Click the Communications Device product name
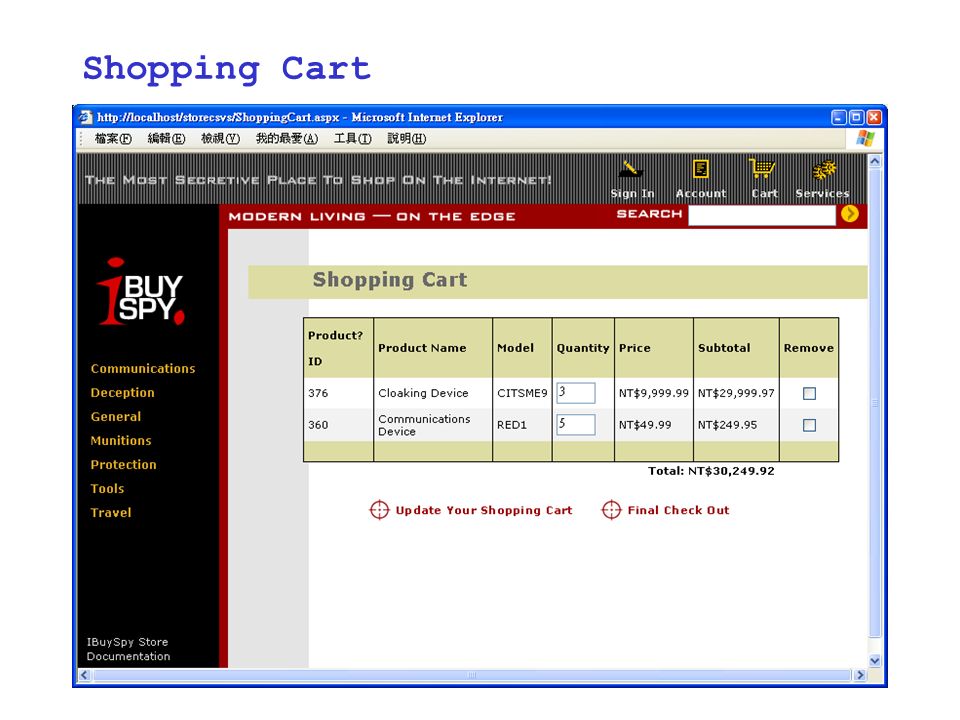This screenshot has height=720, width=960. 424,425
